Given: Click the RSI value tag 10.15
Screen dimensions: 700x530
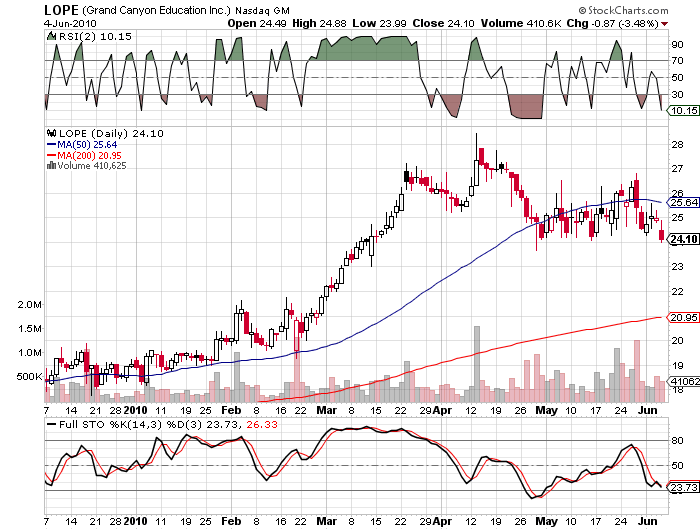Looking at the screenshot, I should coord(683,110).
